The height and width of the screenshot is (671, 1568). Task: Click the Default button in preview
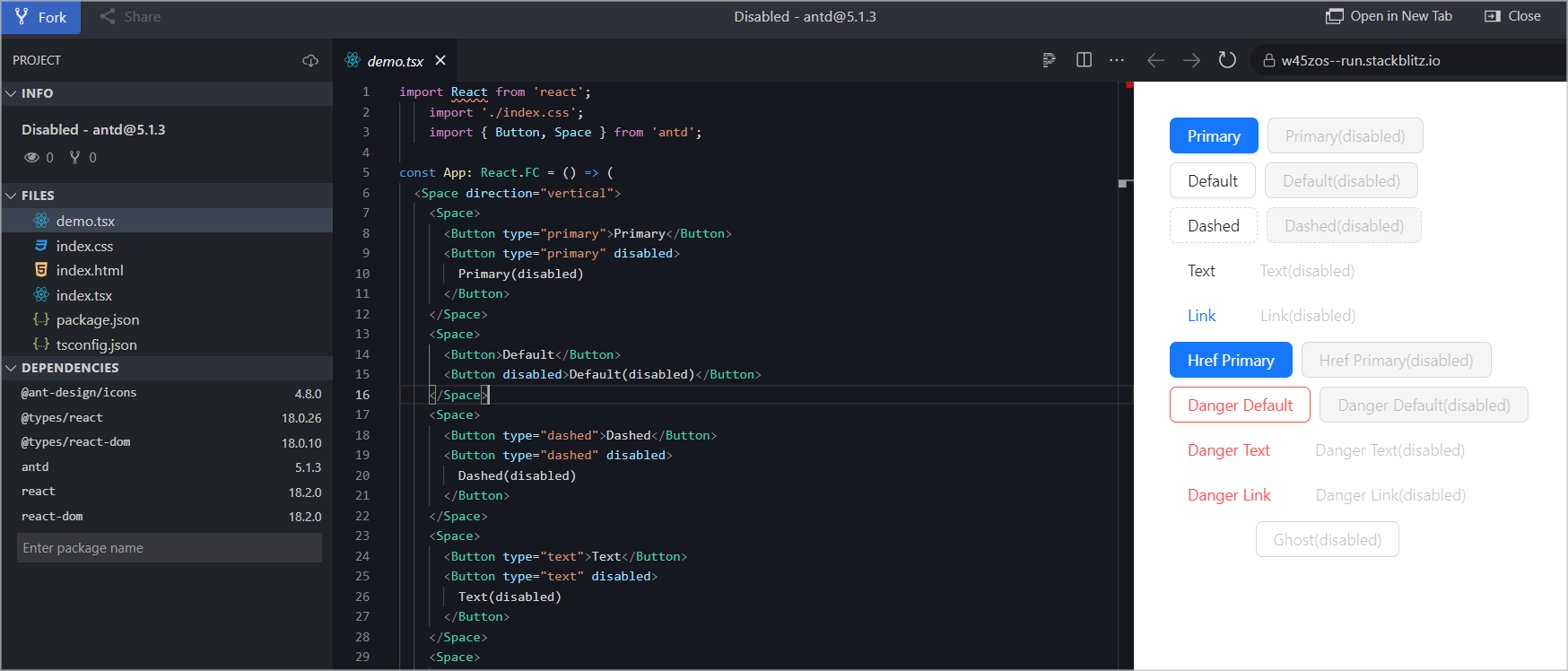tap(1213, 181)
